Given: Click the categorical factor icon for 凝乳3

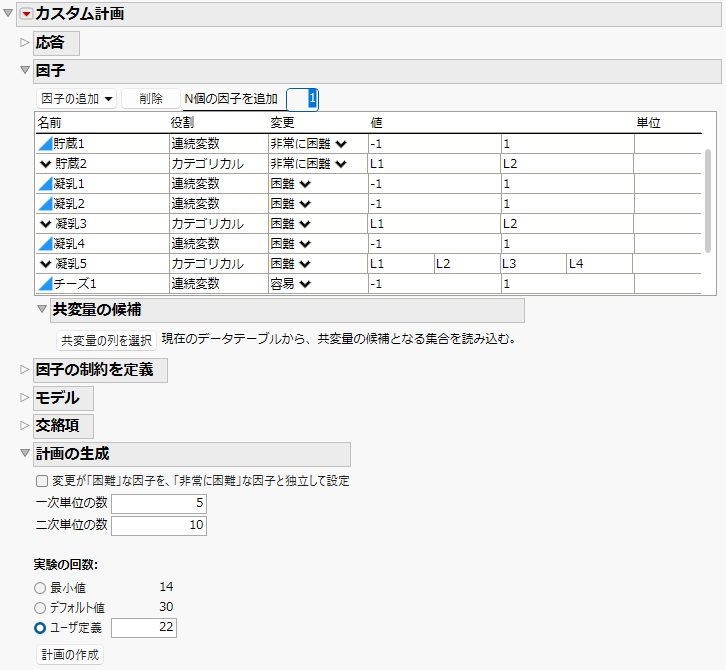Looking at the screenshot, I should point(45,224).
